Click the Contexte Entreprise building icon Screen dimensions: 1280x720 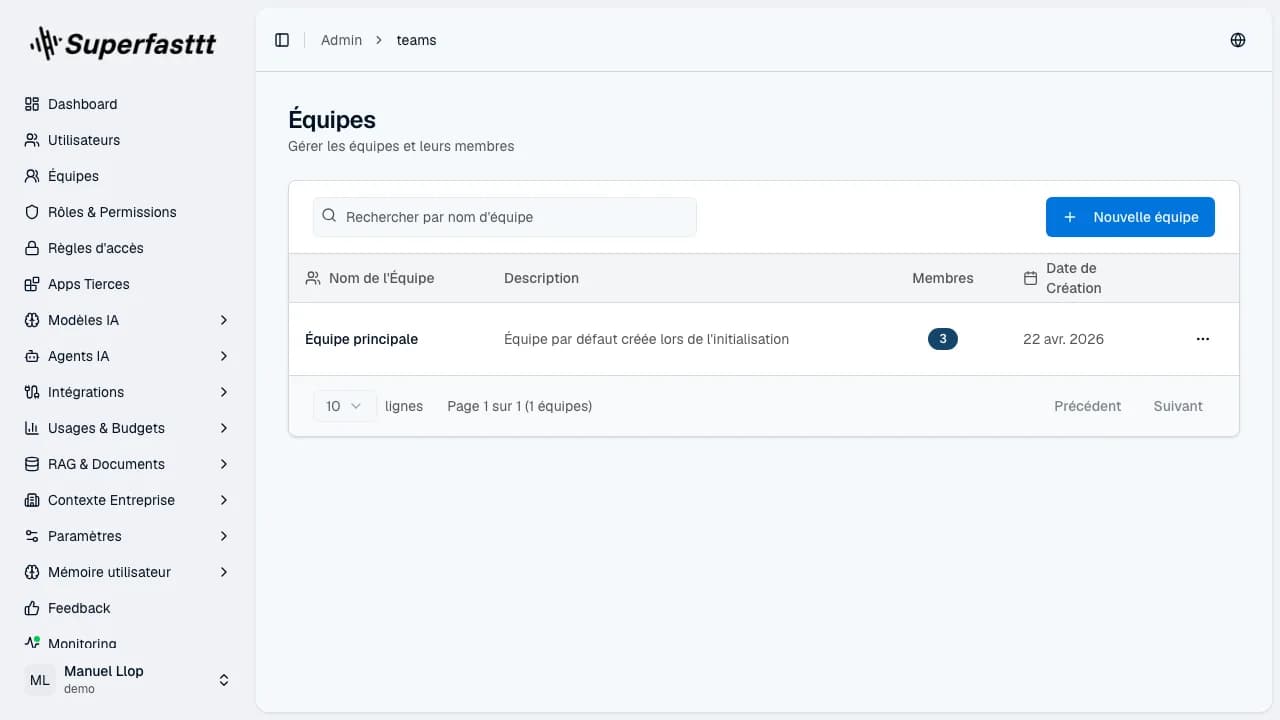[x=32, y=500]
